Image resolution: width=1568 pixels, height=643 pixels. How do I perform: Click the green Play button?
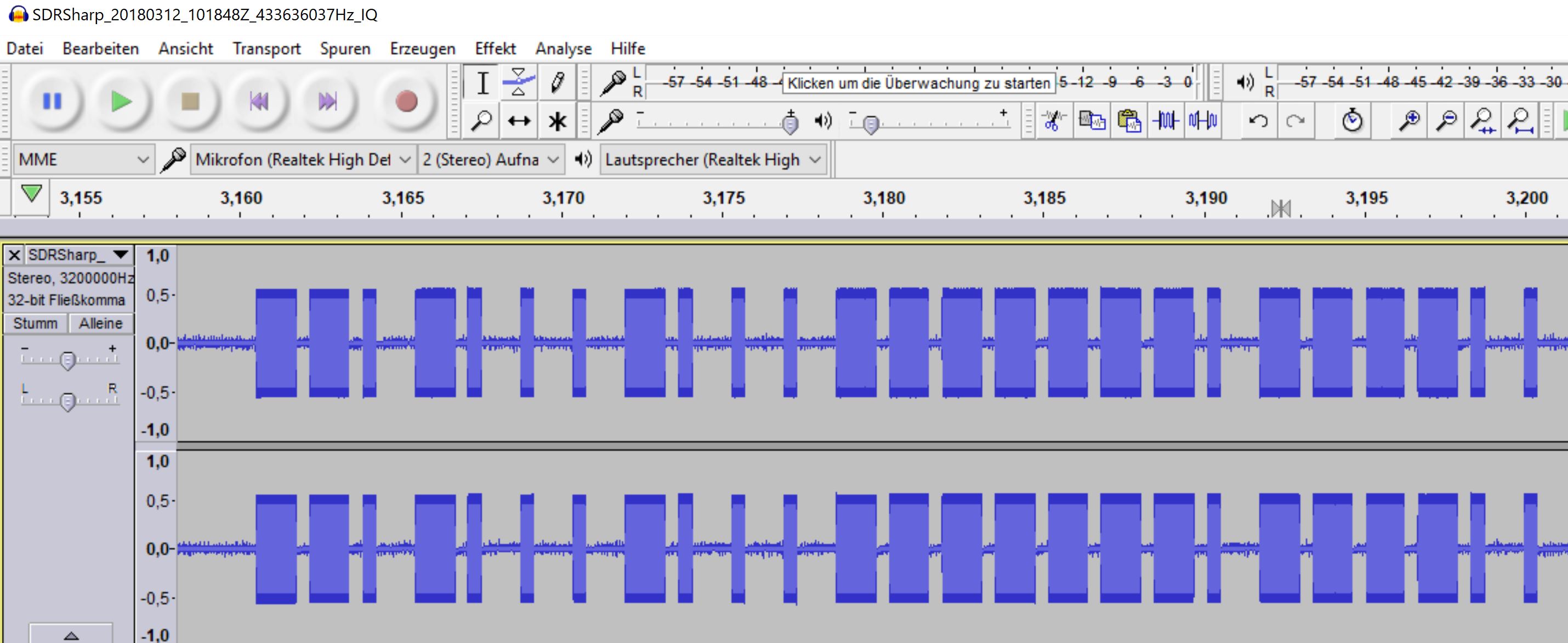pyautogui.click(x=121, y=101)
